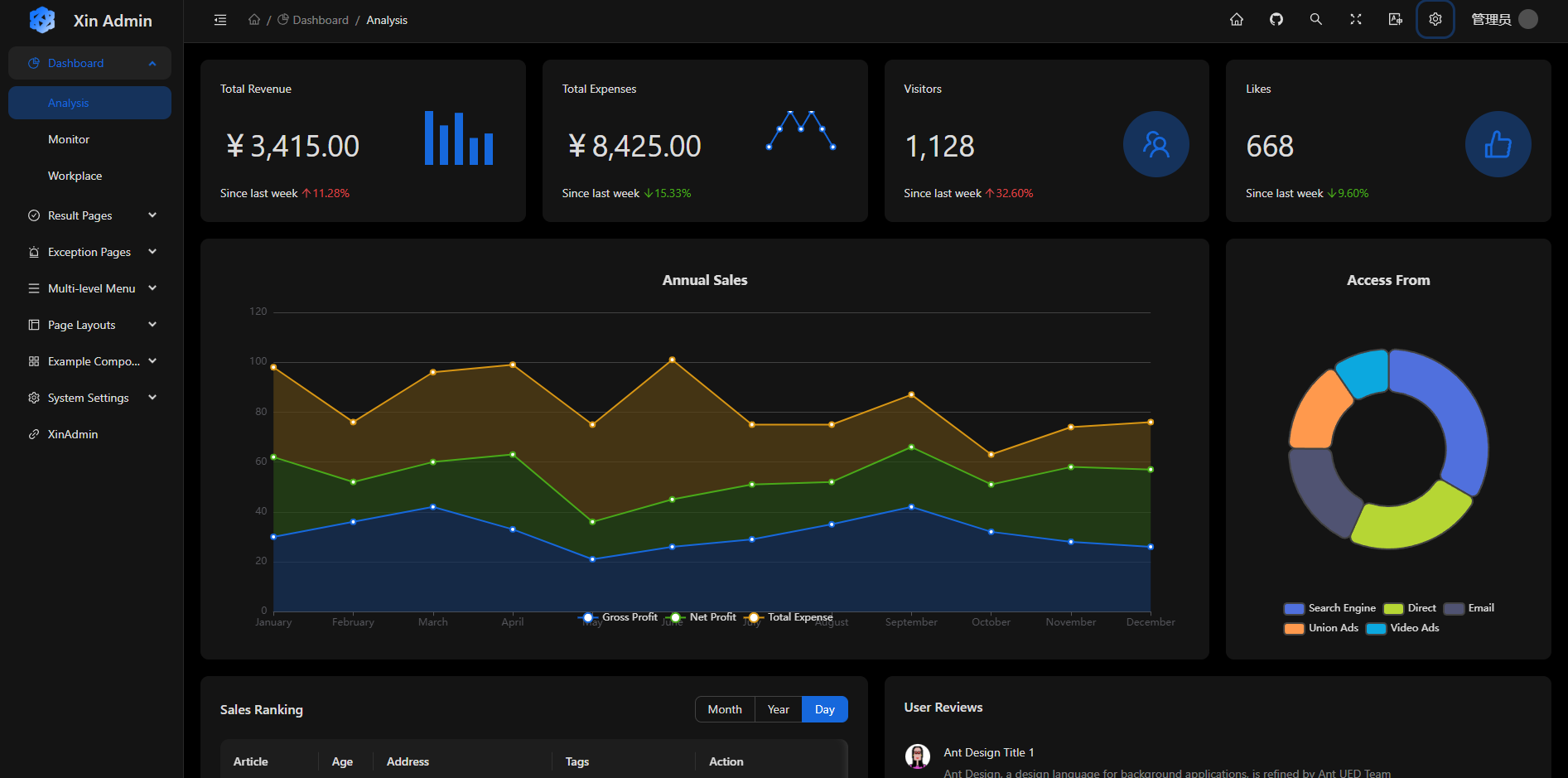
Task: Open the settings gear in the header
Action: point(1435,20)
